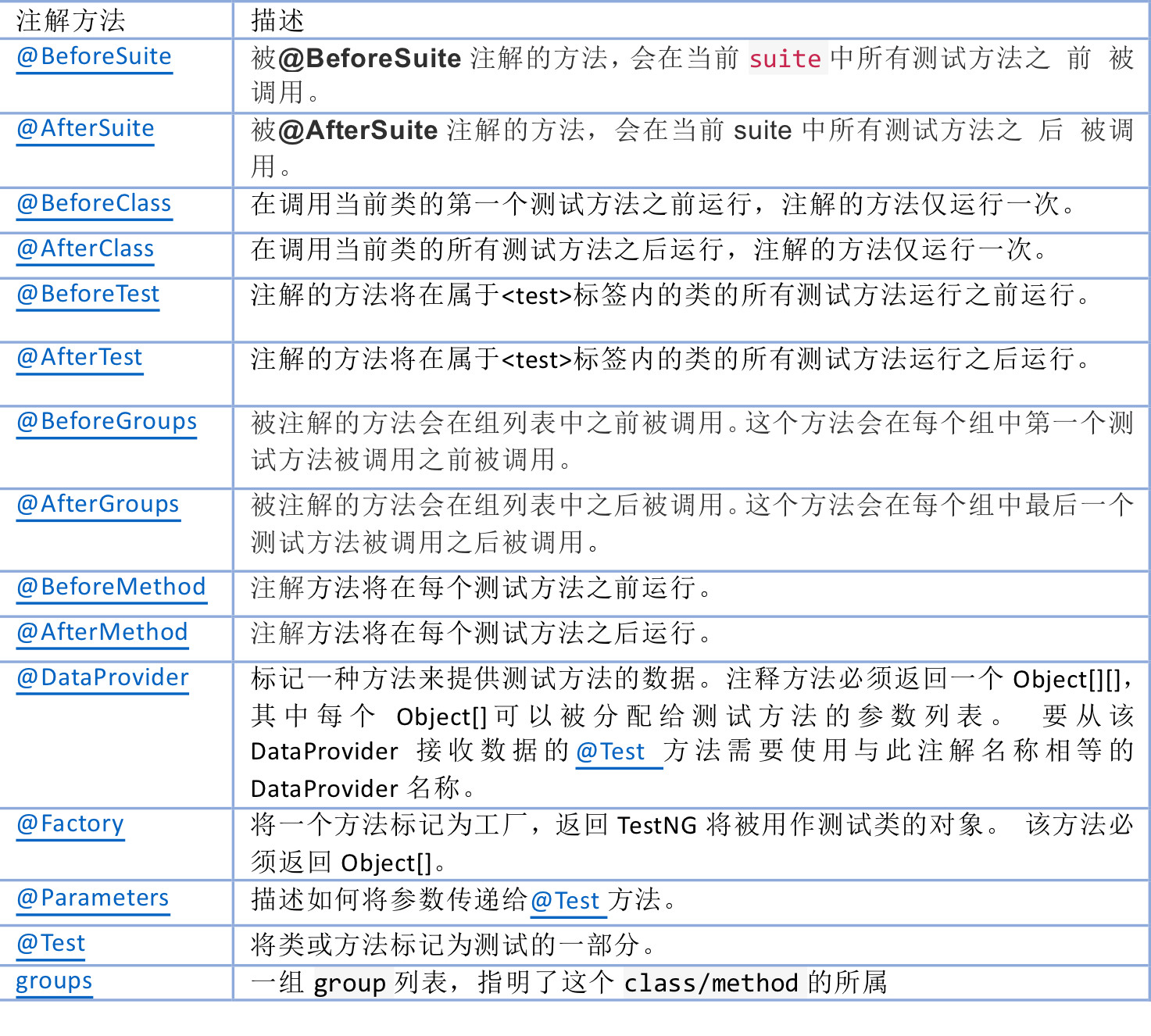Viewport: 1151px width, 1036px height.
Task: Click TestNG text in Factory description
Action: (657, 825)
